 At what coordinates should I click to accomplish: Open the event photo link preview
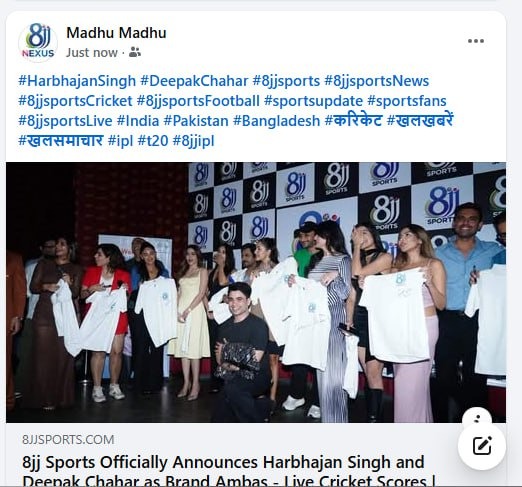pos(256,292)
